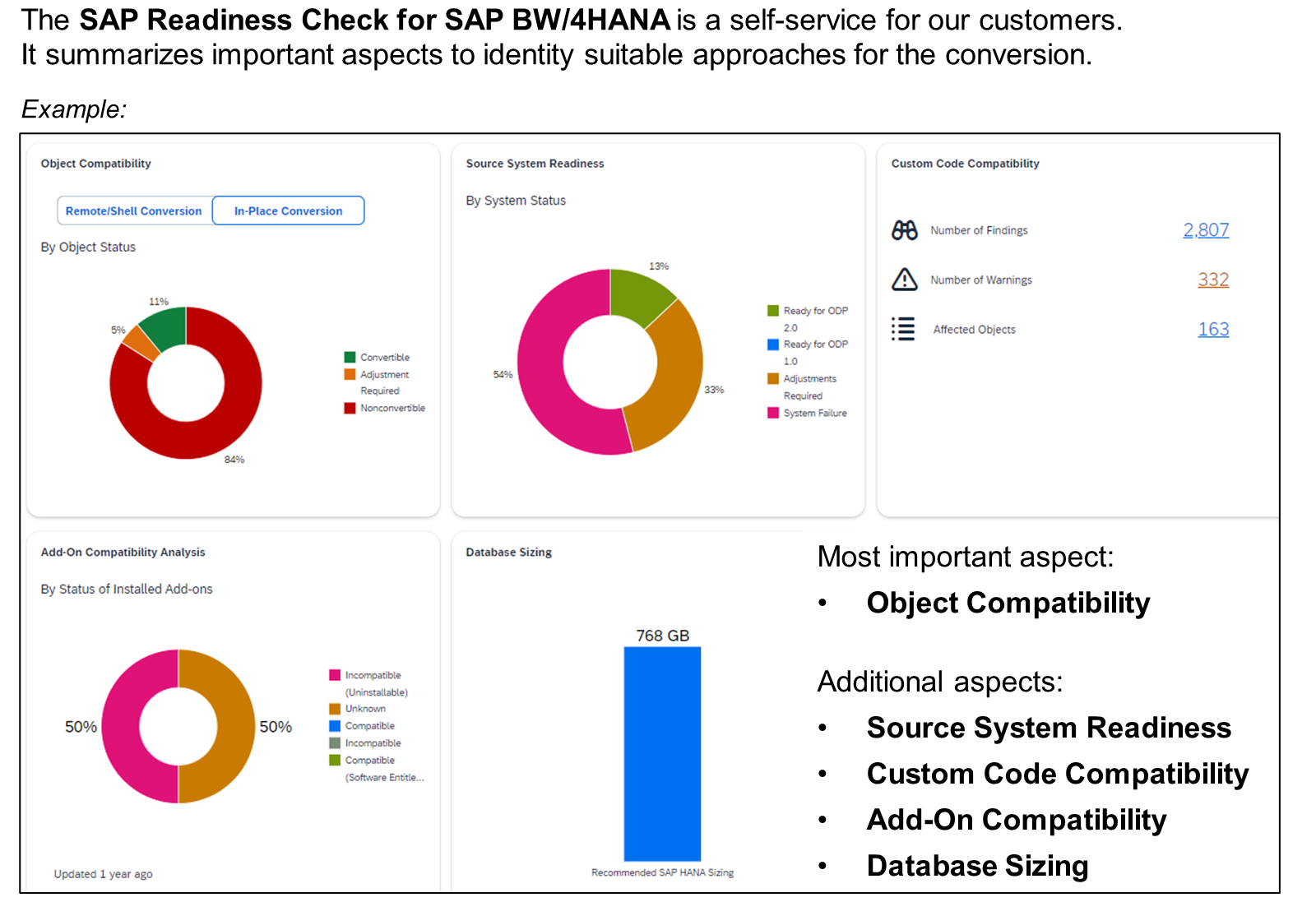
Task: Click the "System Failure" legend text
Action: click(x=815, y=413)
